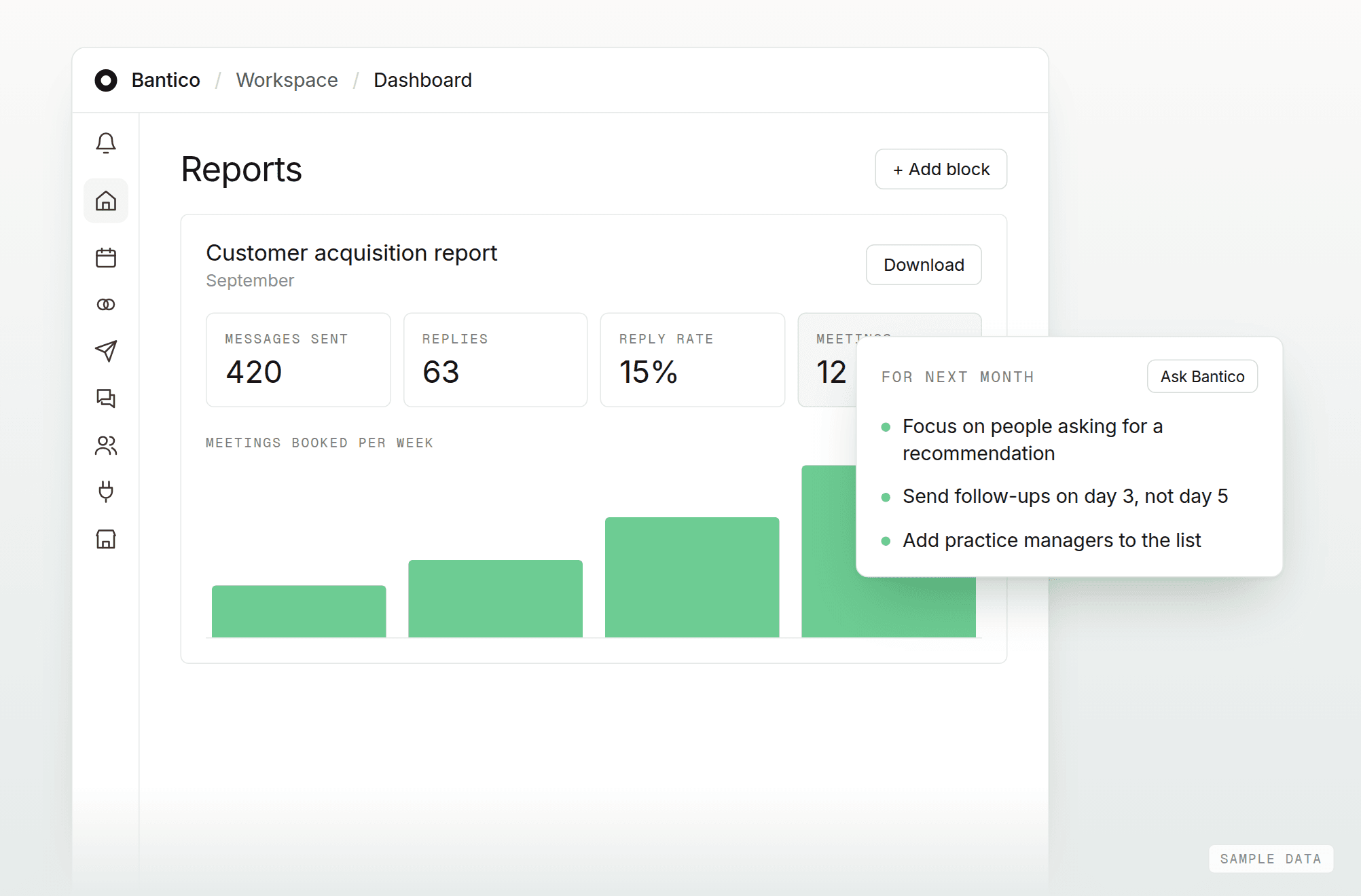Click the 'Customer acquisition report' title

point(352,253)
